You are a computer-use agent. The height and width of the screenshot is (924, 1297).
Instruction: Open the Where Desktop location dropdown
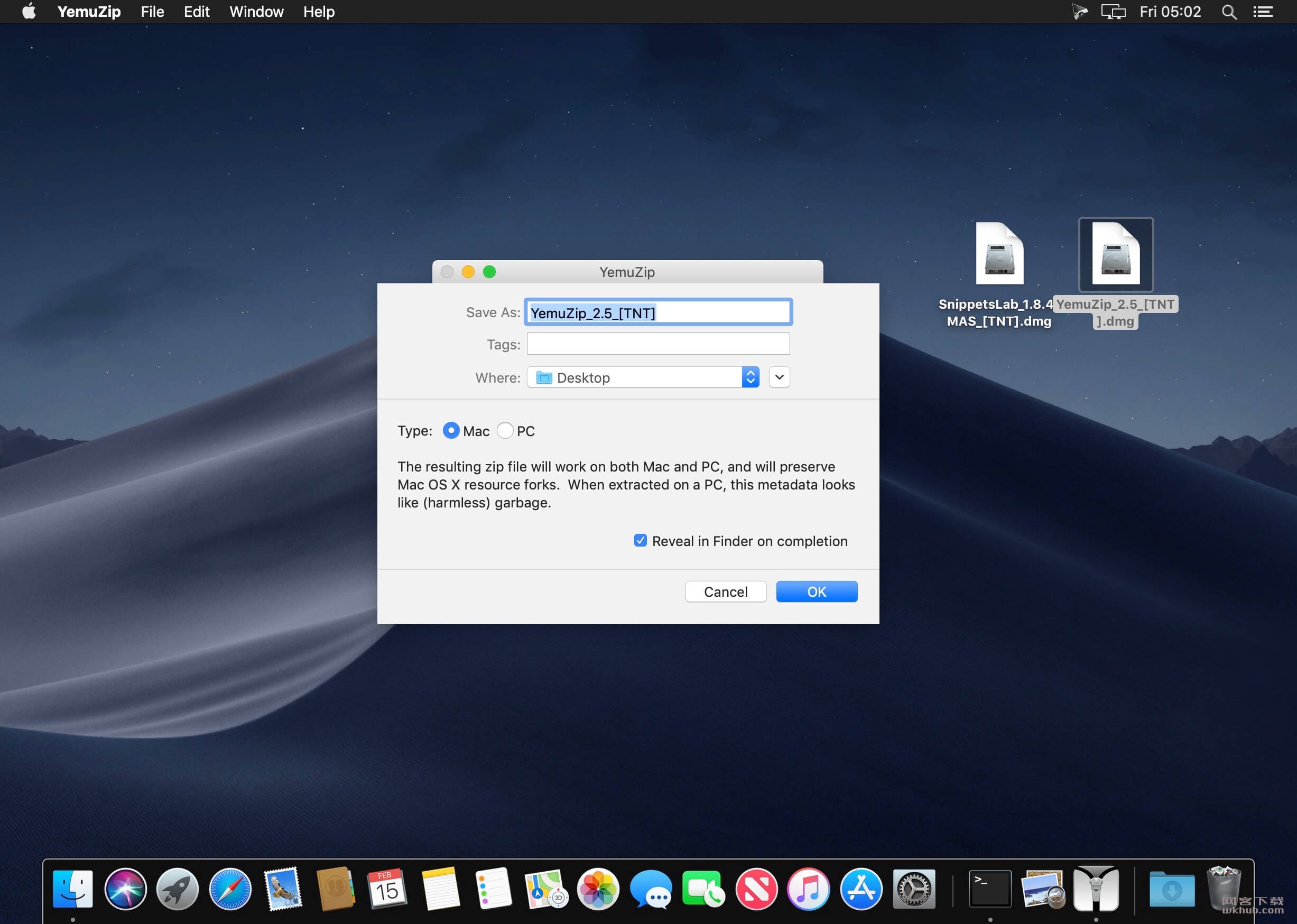pos(643,377)
